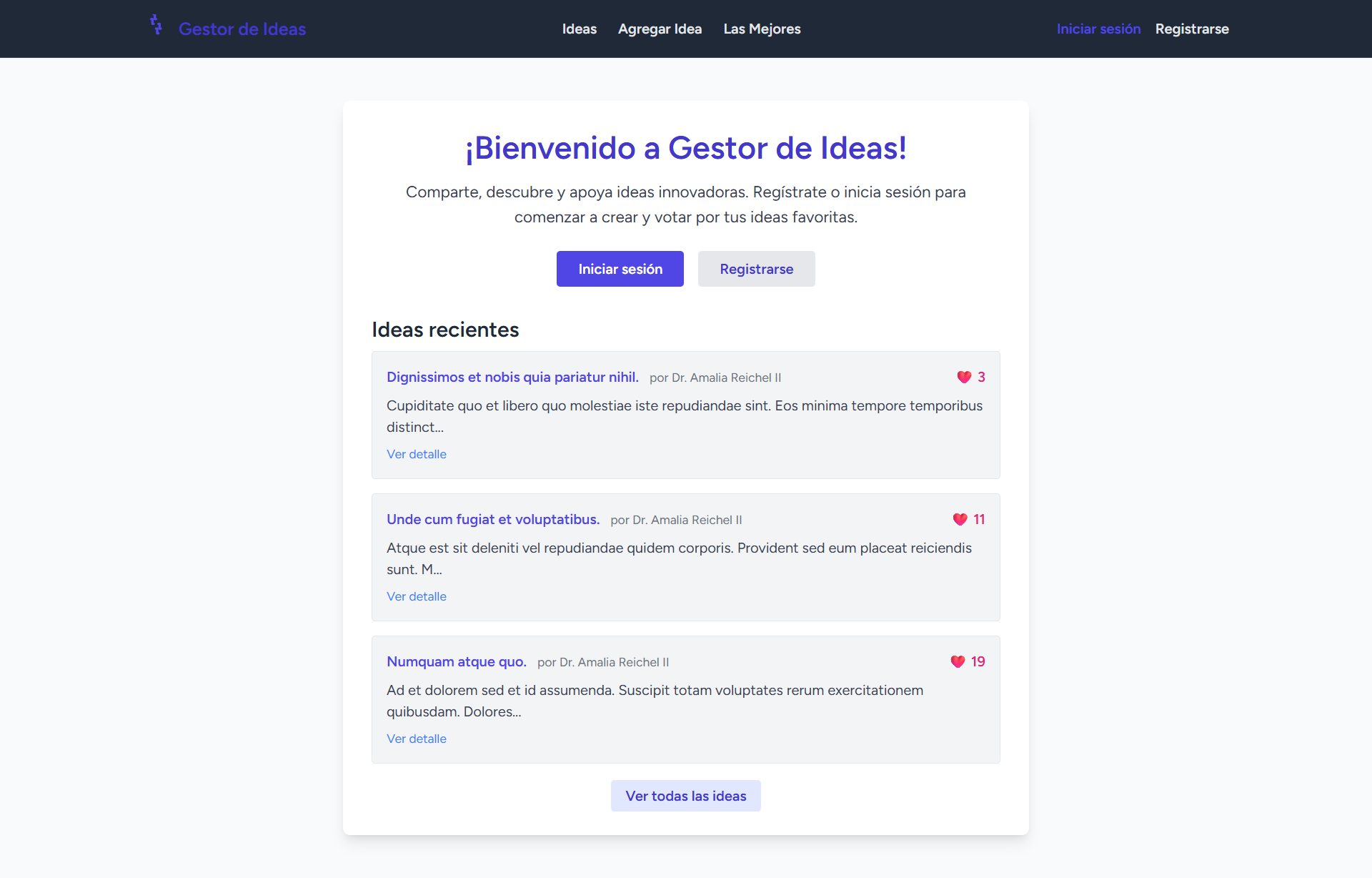Go to Agregar Idea in navbar
Image resolution: width=1372 pixels, height=878 pixels.
point(660,29)
